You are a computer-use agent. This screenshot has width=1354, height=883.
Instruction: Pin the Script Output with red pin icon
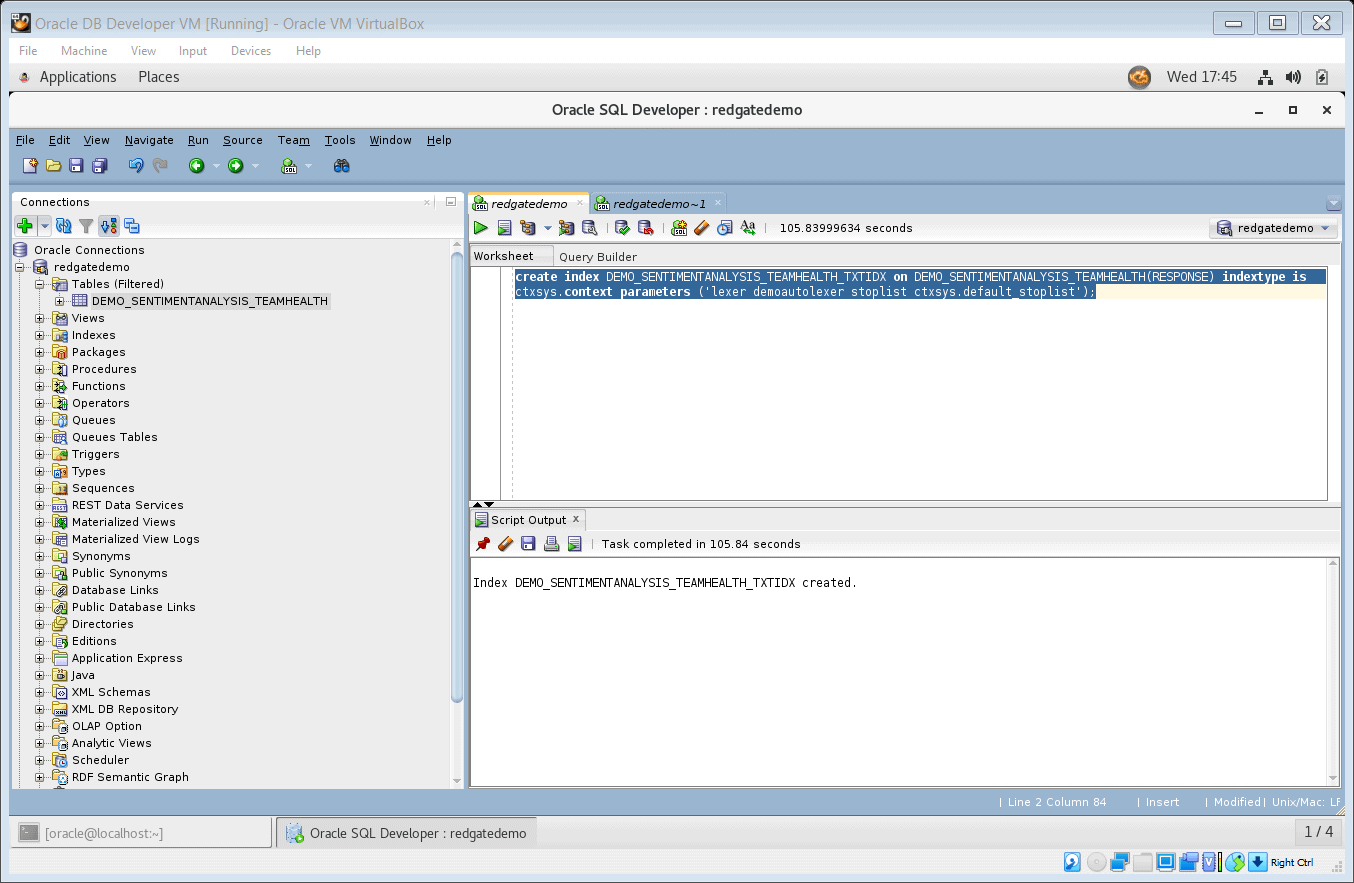pyautogui.click(x=483, y=544)
